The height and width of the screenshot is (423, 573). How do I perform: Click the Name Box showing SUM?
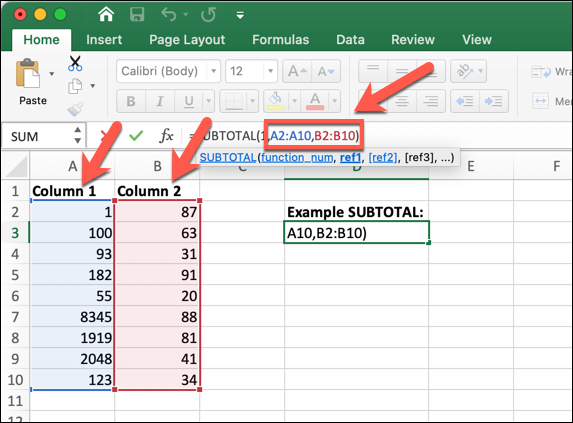tap(36, 137)
